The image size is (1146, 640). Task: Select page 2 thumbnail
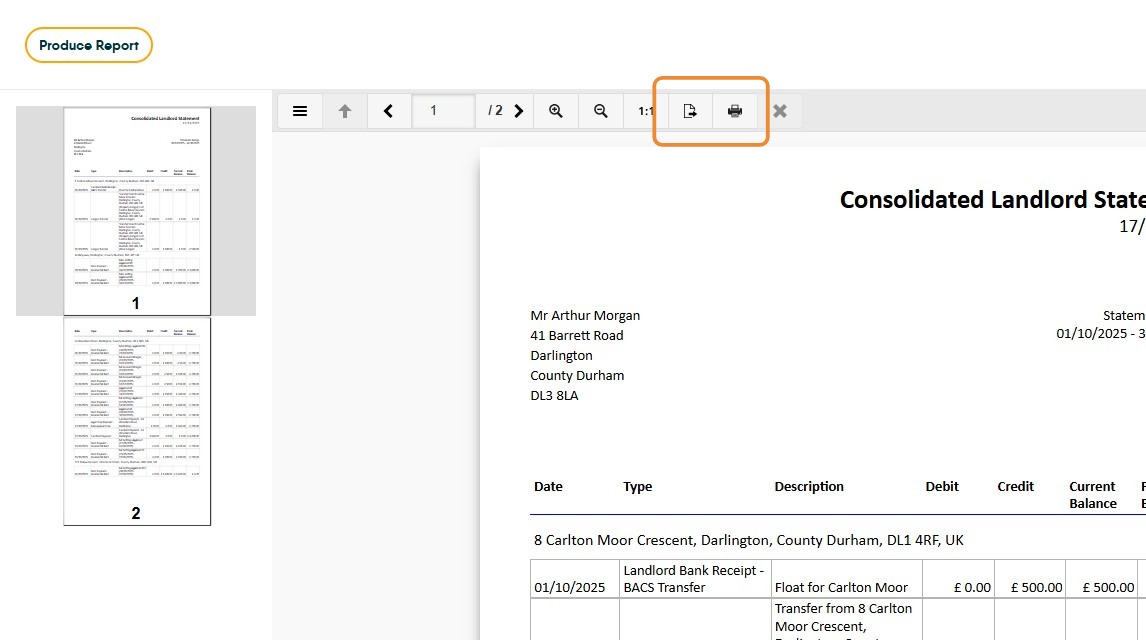137,422
